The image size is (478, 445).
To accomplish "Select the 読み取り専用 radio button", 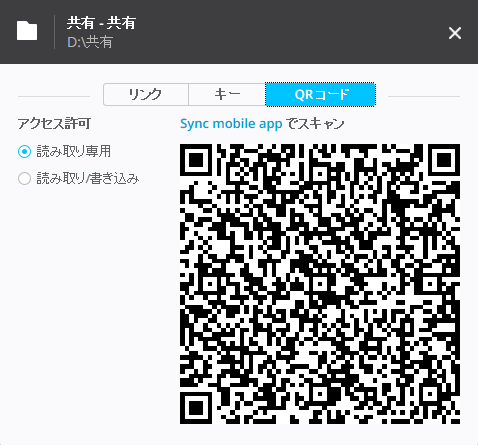I will 24,152.
